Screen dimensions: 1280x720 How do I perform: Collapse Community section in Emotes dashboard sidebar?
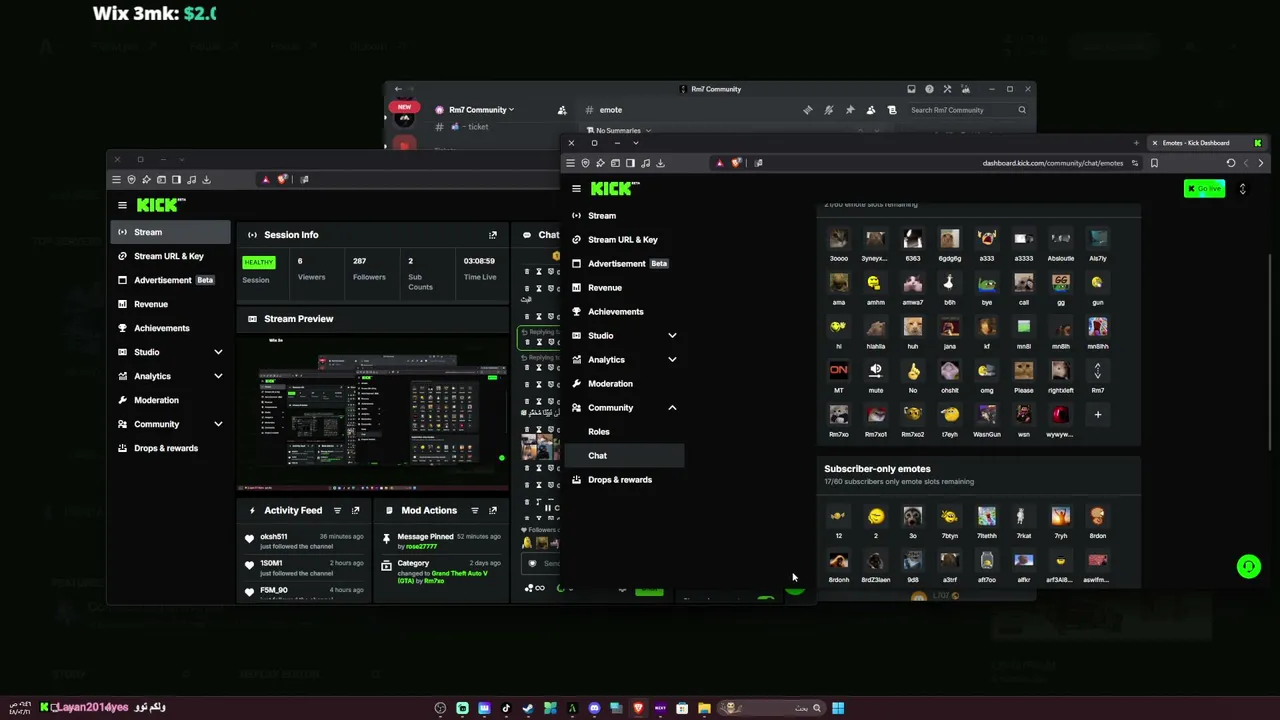[x=672, y=408]
